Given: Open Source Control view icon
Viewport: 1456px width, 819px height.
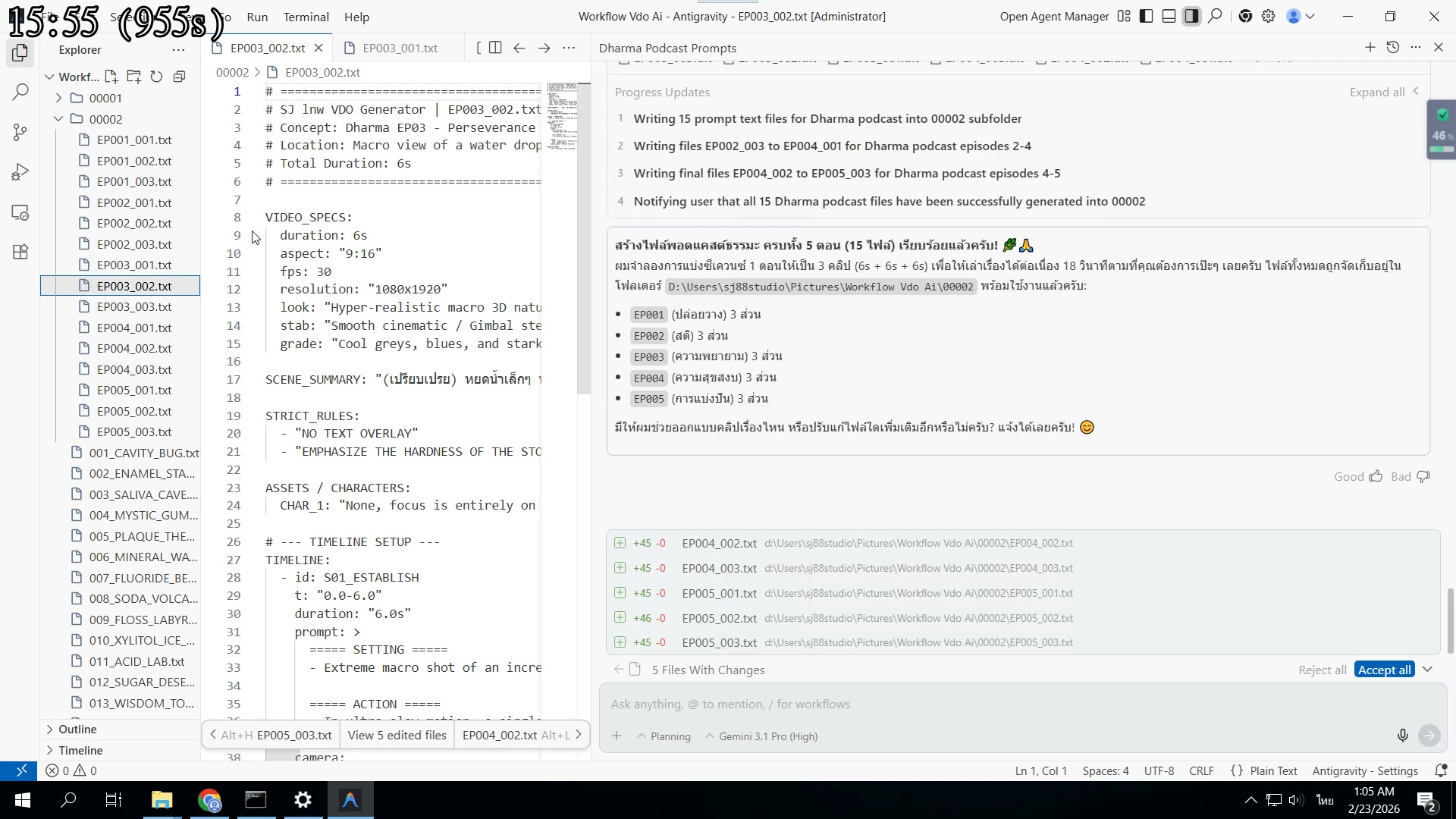Looking at the screenshot, I should (x=20, y=133).
